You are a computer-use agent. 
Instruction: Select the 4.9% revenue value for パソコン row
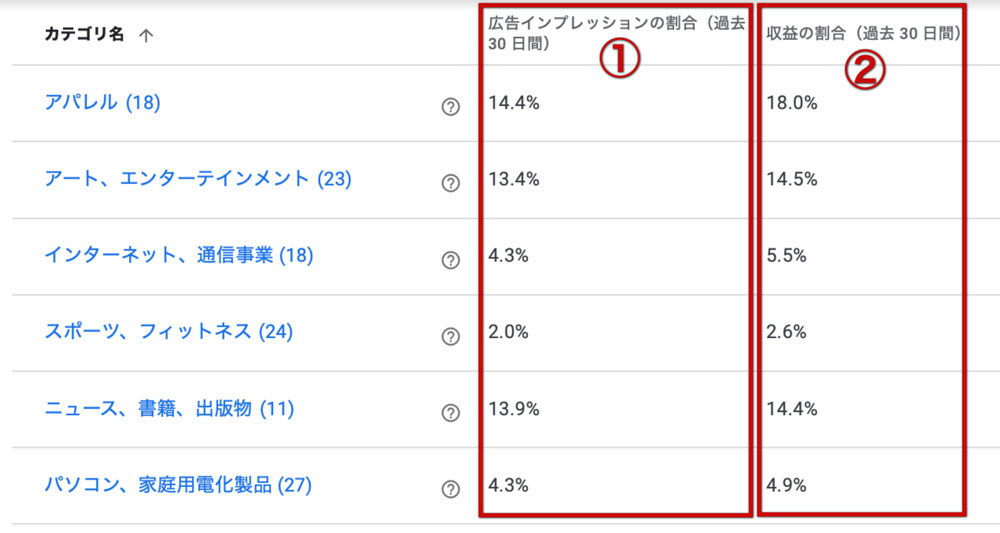point(786,485)
